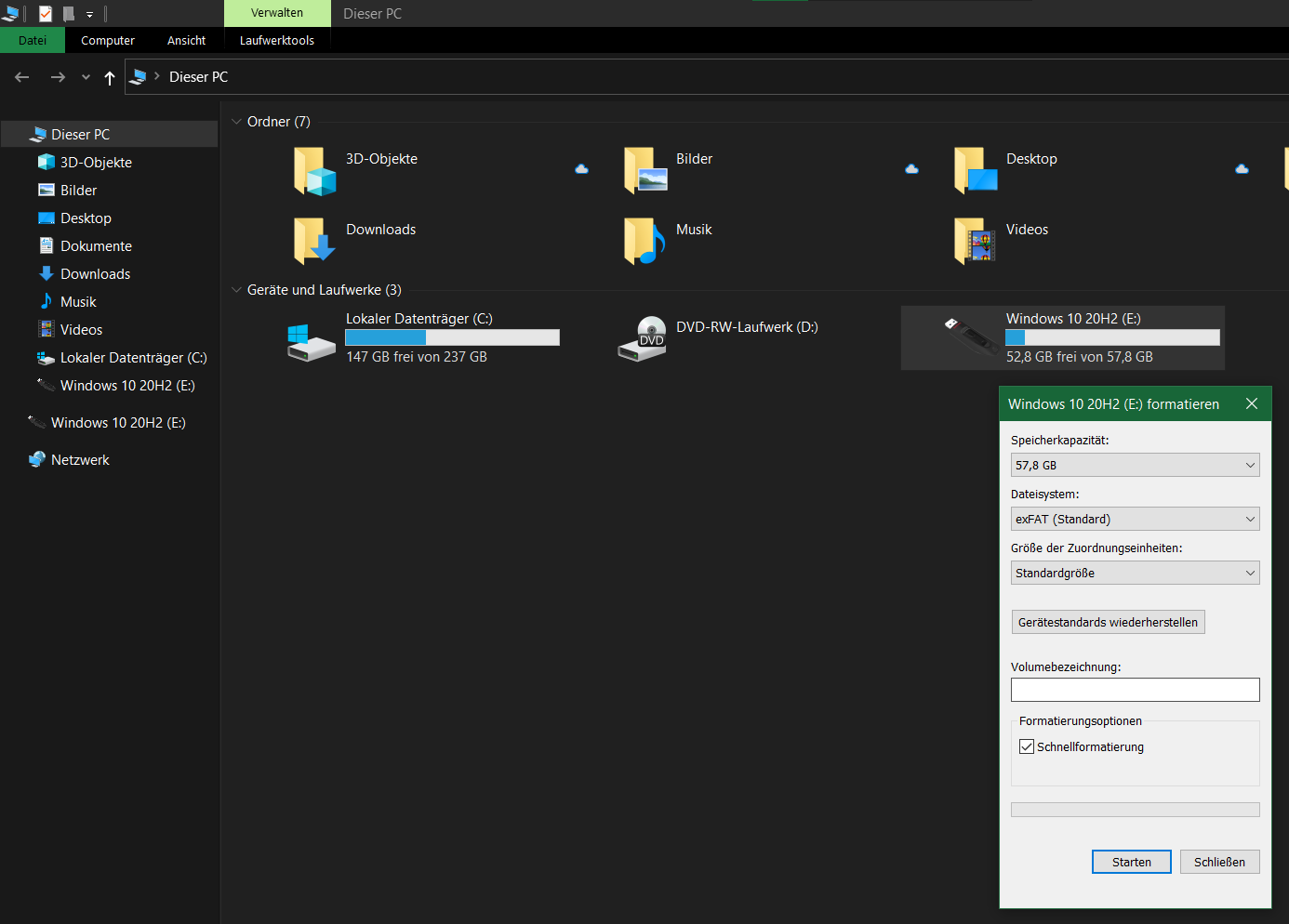The width and height of the screenshot is (1289, 924).
Task: Open recent locations dropdown arrow
Action: [x=86, y=77]
